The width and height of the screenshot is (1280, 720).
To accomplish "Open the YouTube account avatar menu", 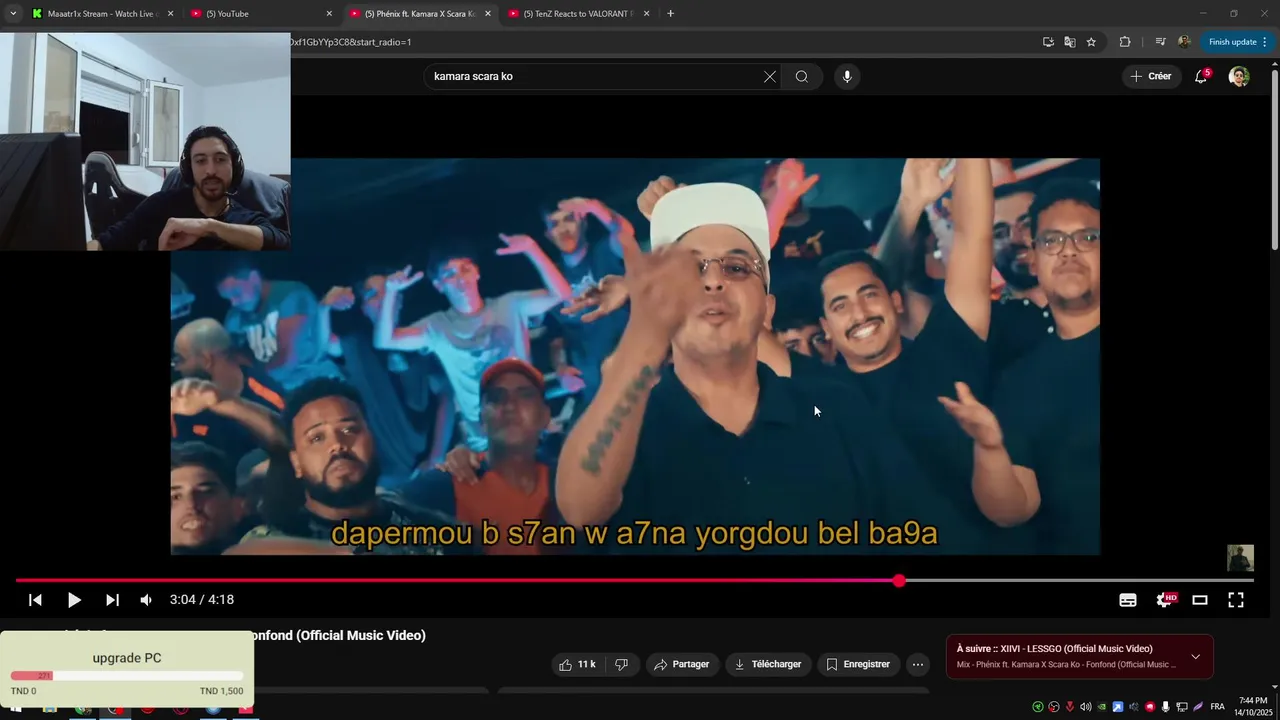I will pos(1239,77).
